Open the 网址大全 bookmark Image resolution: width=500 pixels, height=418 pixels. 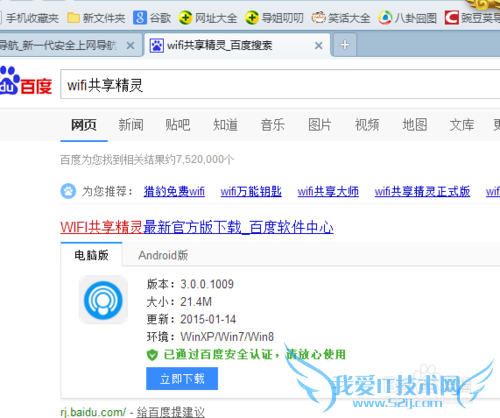208,18
